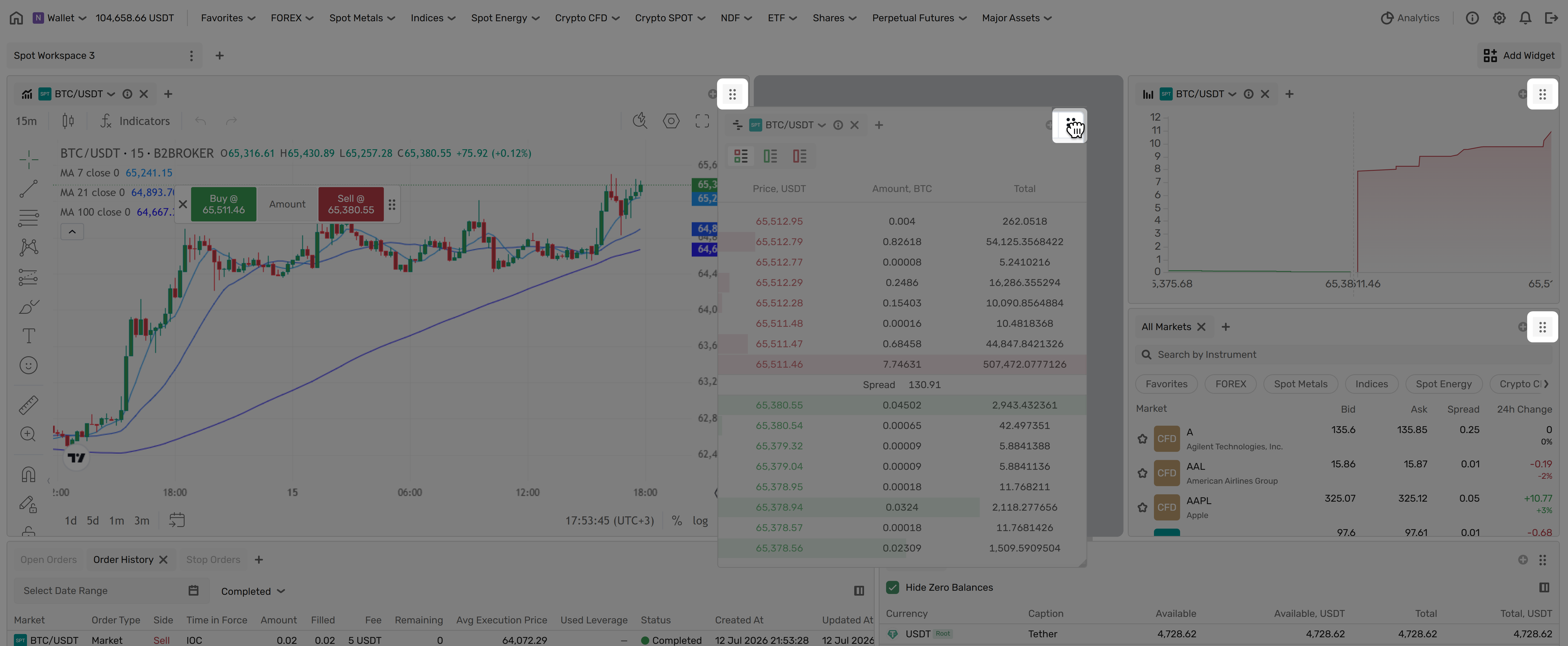Go to the home dashboard icon
Image resolution: width=1568 pixels, height=646 pixels.
16,18
